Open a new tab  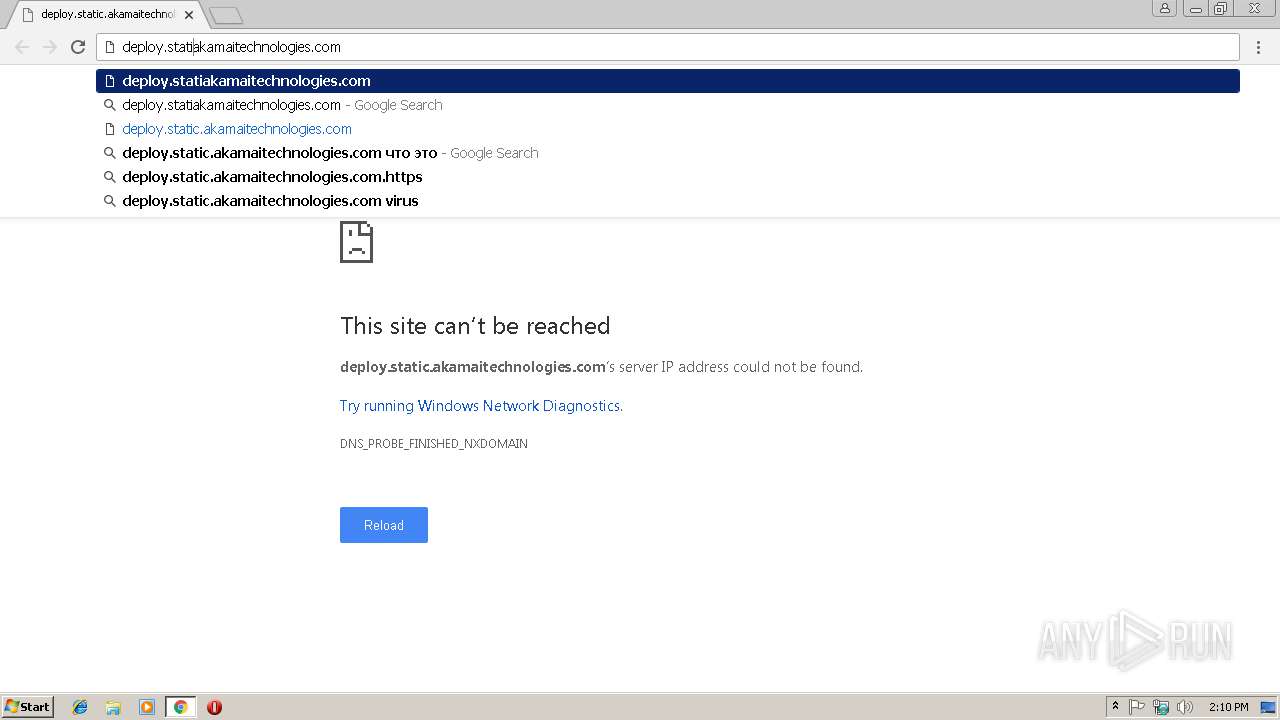coord(226,15)
